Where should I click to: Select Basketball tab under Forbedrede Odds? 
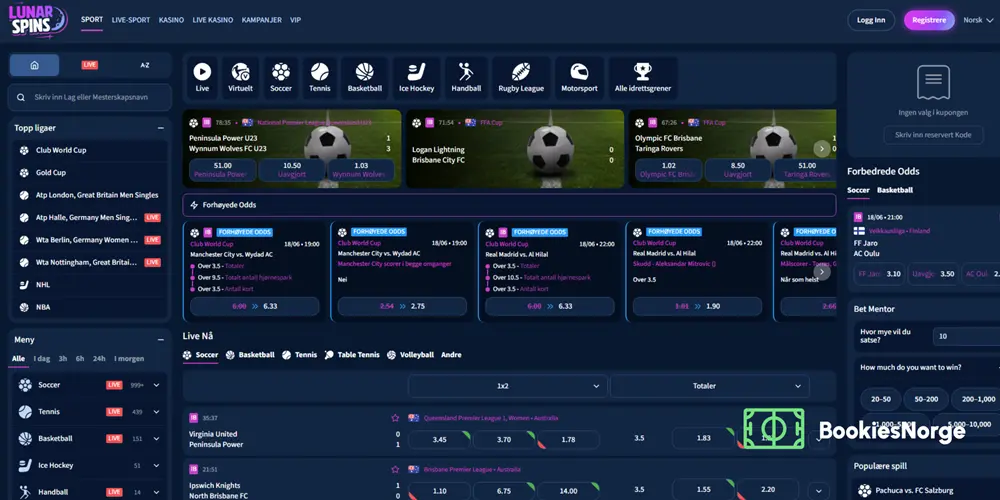point(895,190)
